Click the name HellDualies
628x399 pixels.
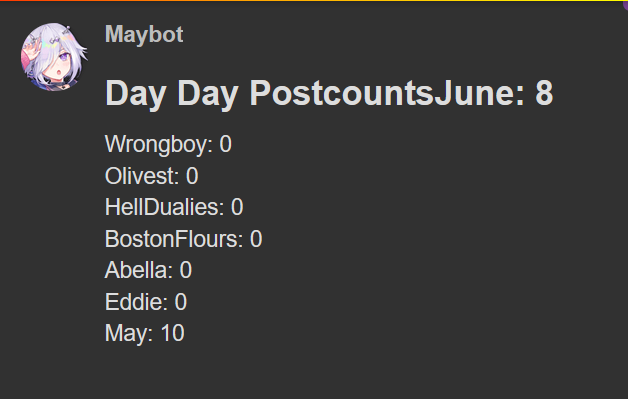[161, 207]
